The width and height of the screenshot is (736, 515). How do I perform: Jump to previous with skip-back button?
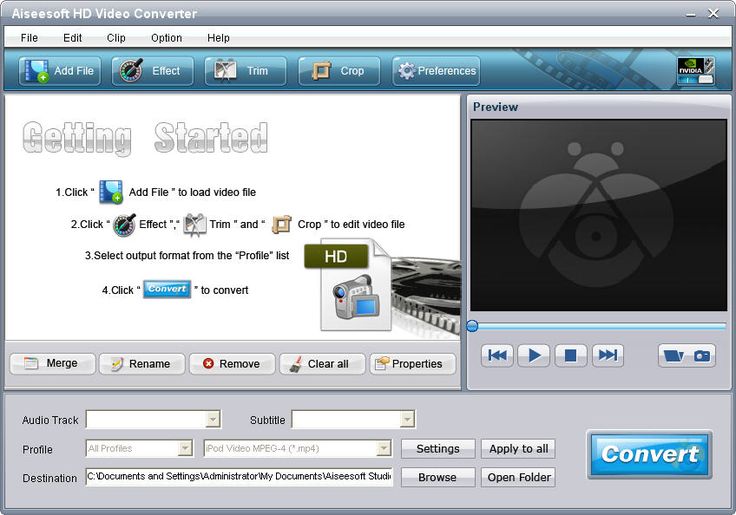(x=498, y=355)
